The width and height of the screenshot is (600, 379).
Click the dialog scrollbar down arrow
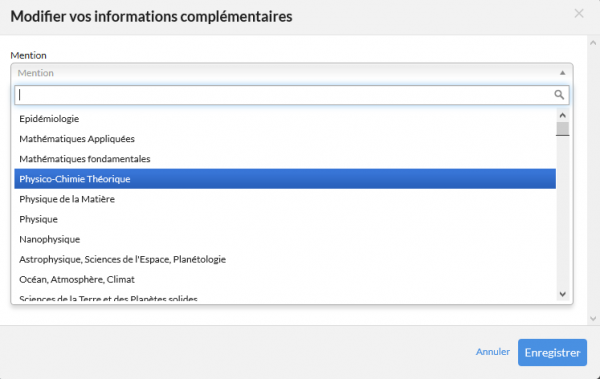click(593, 318)
